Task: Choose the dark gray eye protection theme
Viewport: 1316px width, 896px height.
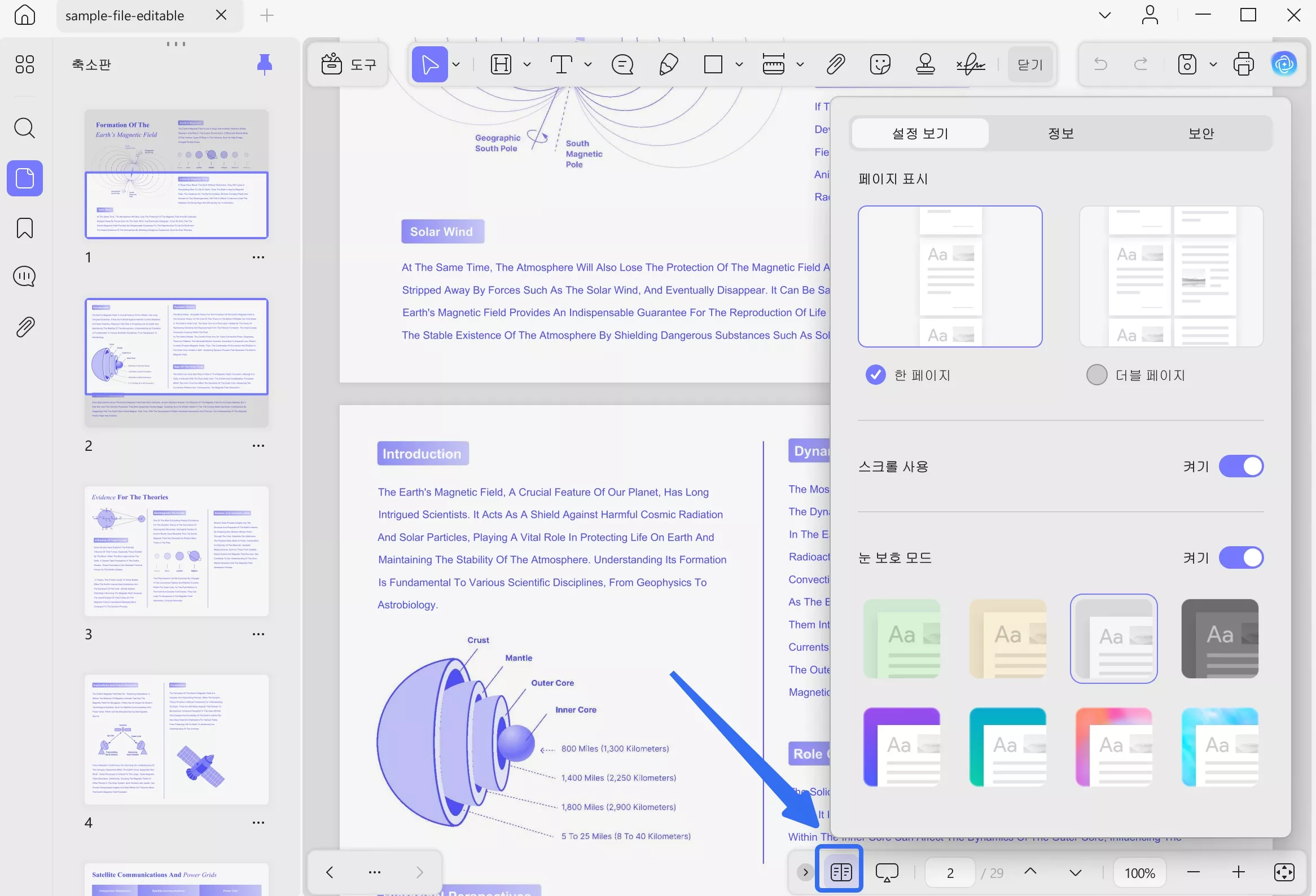Action: click(1220, 639)
